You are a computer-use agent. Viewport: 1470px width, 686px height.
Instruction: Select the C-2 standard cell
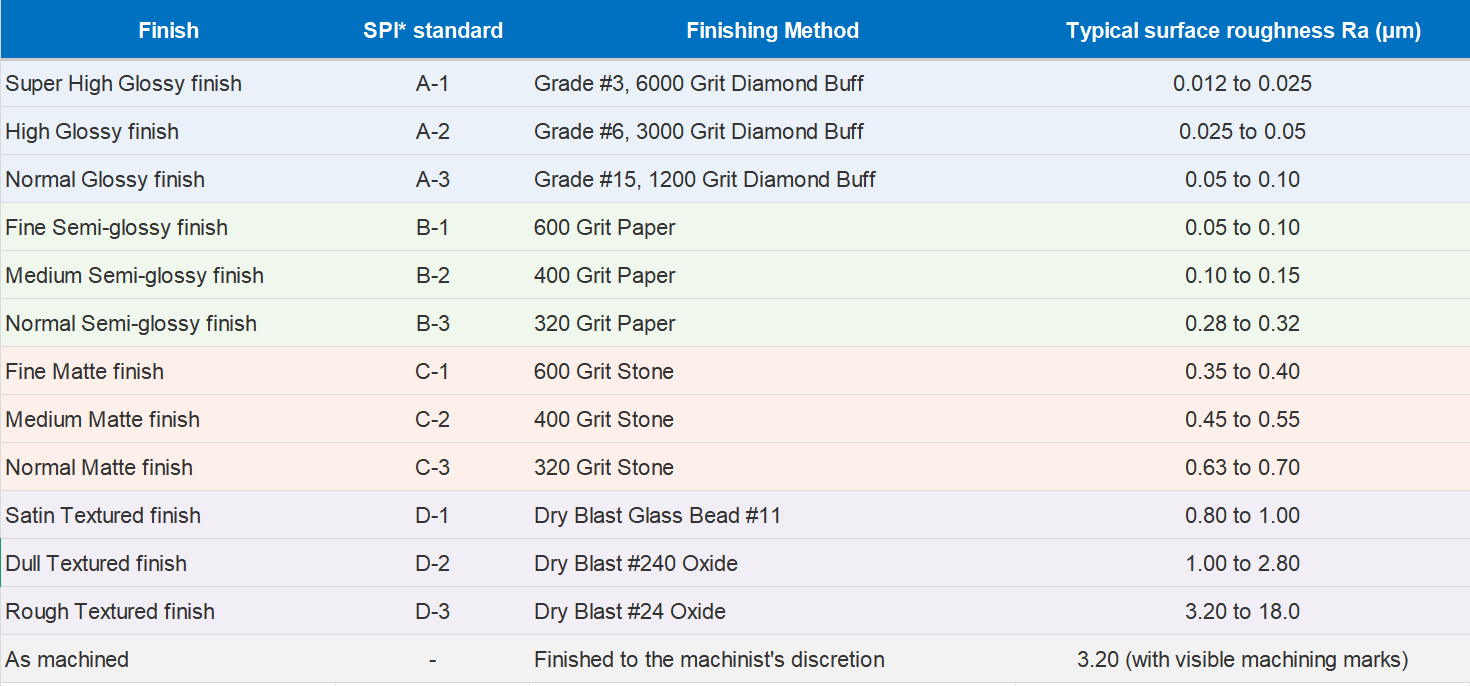click(433, 420)
